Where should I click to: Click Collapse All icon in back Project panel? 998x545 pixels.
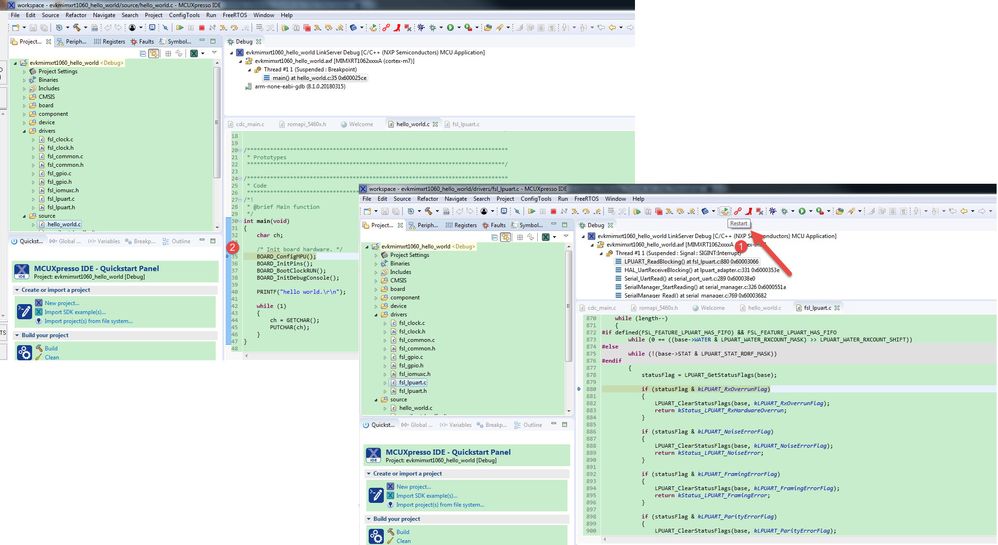[143, 53]
